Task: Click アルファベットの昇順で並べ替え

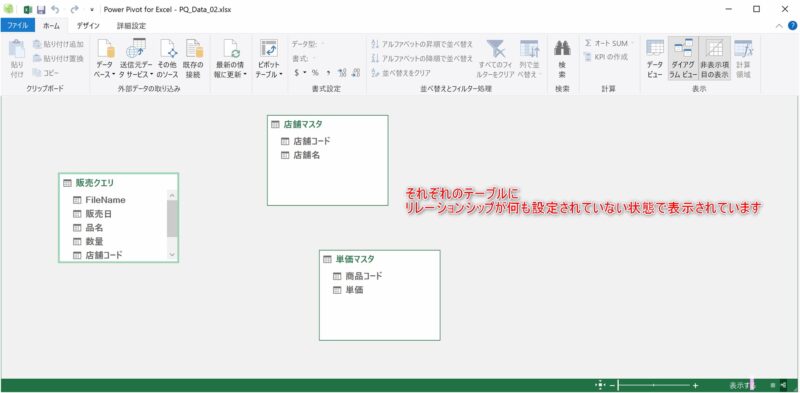Action: [422, 44]
